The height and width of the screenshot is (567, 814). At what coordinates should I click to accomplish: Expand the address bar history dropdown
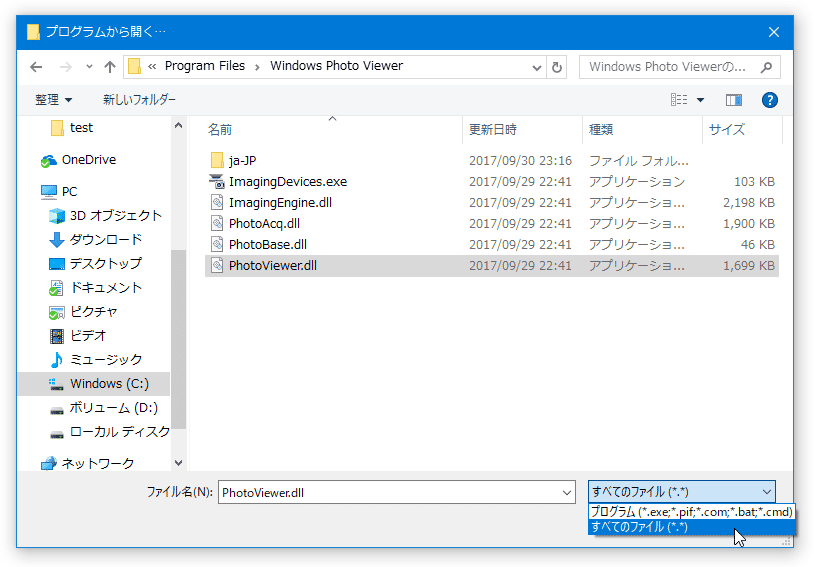tap(537, 68)
